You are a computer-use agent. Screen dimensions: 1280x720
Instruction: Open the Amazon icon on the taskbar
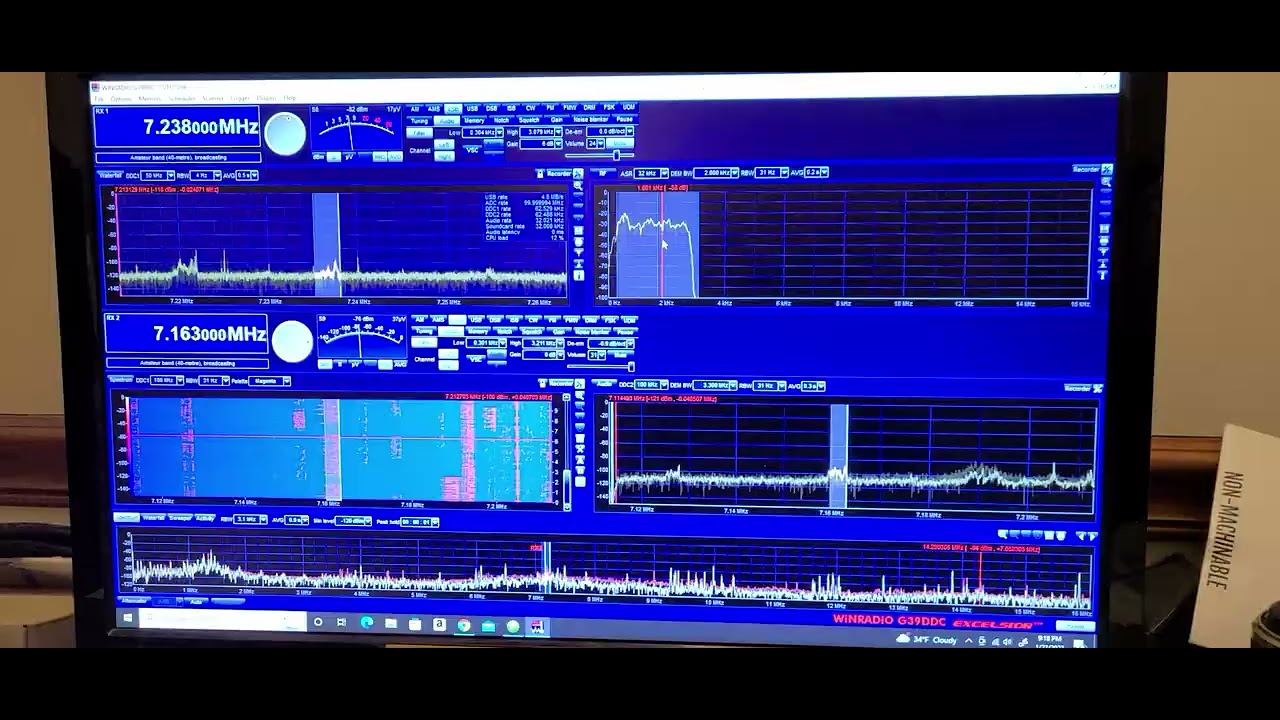pyautogui.click(x=440, y=624)
